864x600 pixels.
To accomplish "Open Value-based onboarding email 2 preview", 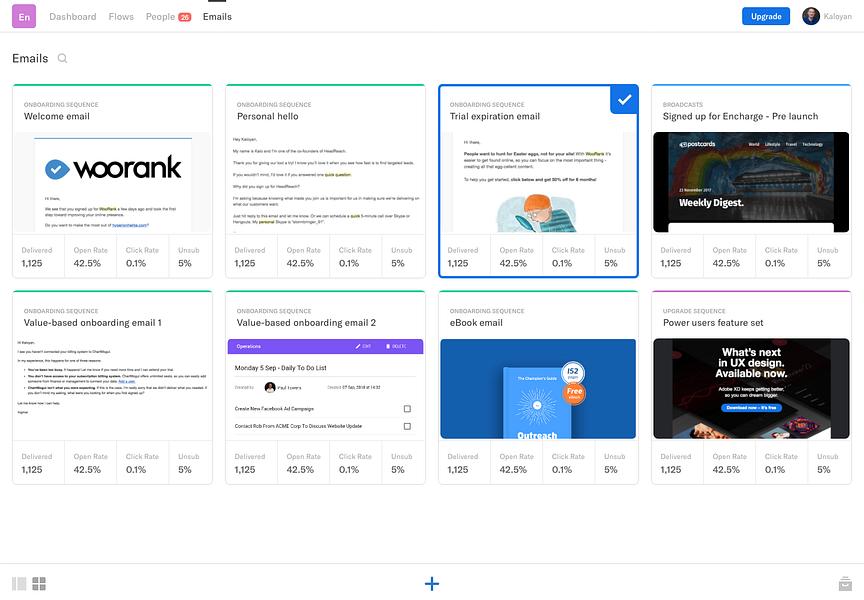I will pos(325,389).
